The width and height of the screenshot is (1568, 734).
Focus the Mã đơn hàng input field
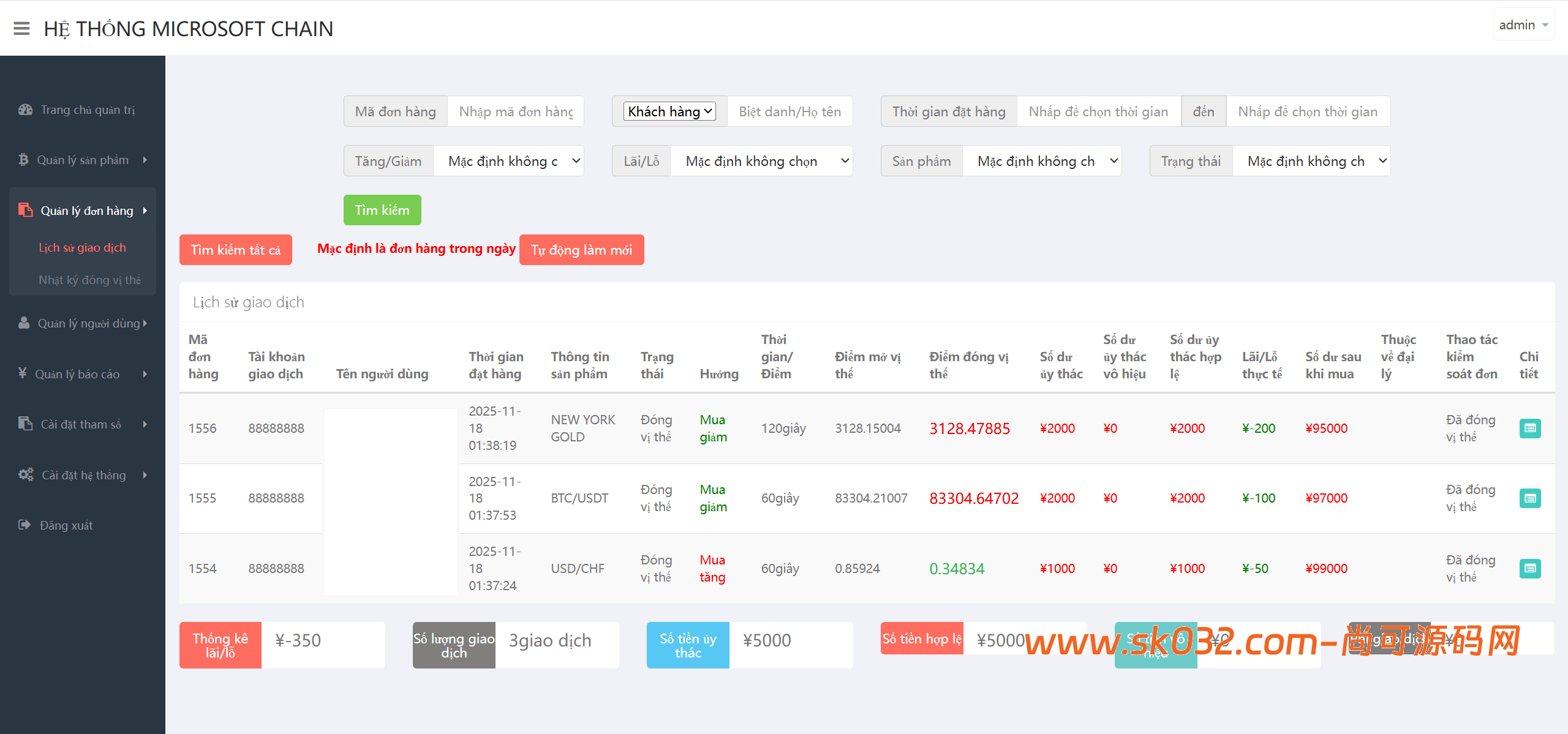click(x=515, y=111)
